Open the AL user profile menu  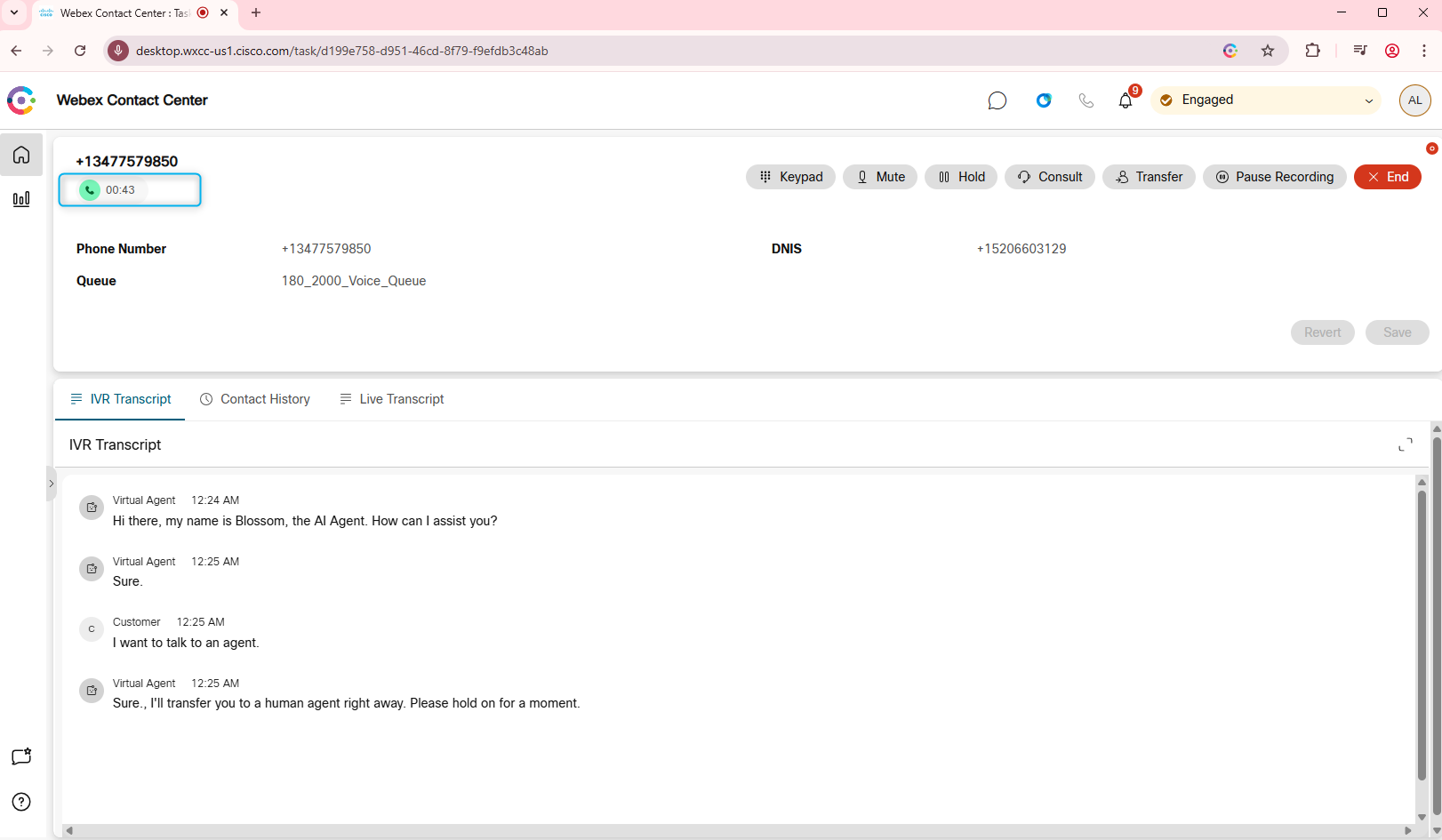point(1414,100)
